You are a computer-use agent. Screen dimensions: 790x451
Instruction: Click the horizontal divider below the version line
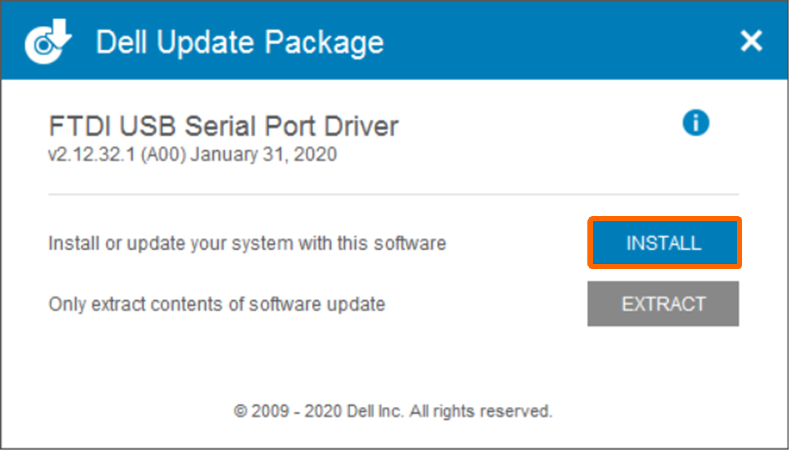[393, 194]
